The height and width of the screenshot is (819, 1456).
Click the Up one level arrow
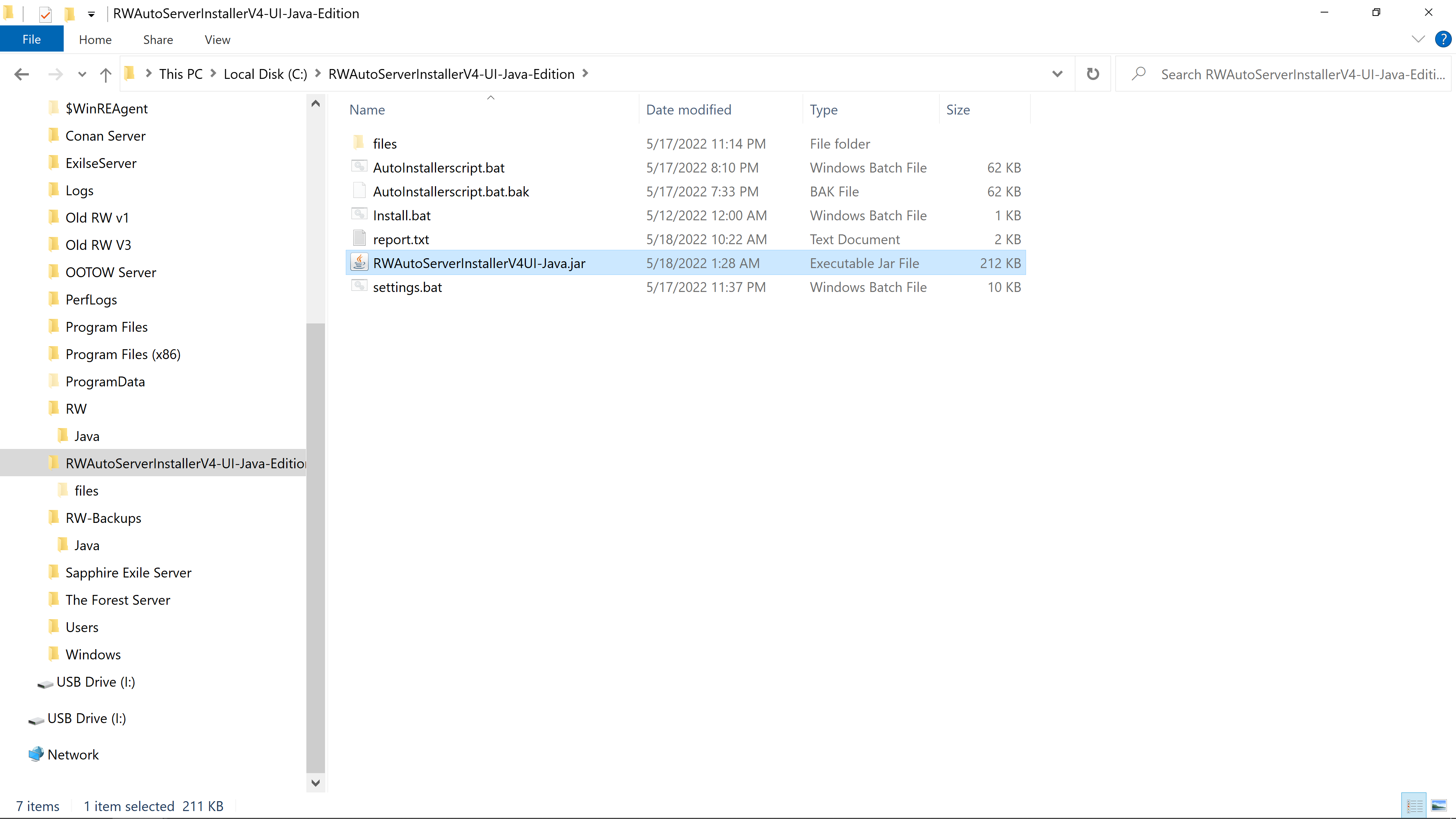tap(105, 74)
